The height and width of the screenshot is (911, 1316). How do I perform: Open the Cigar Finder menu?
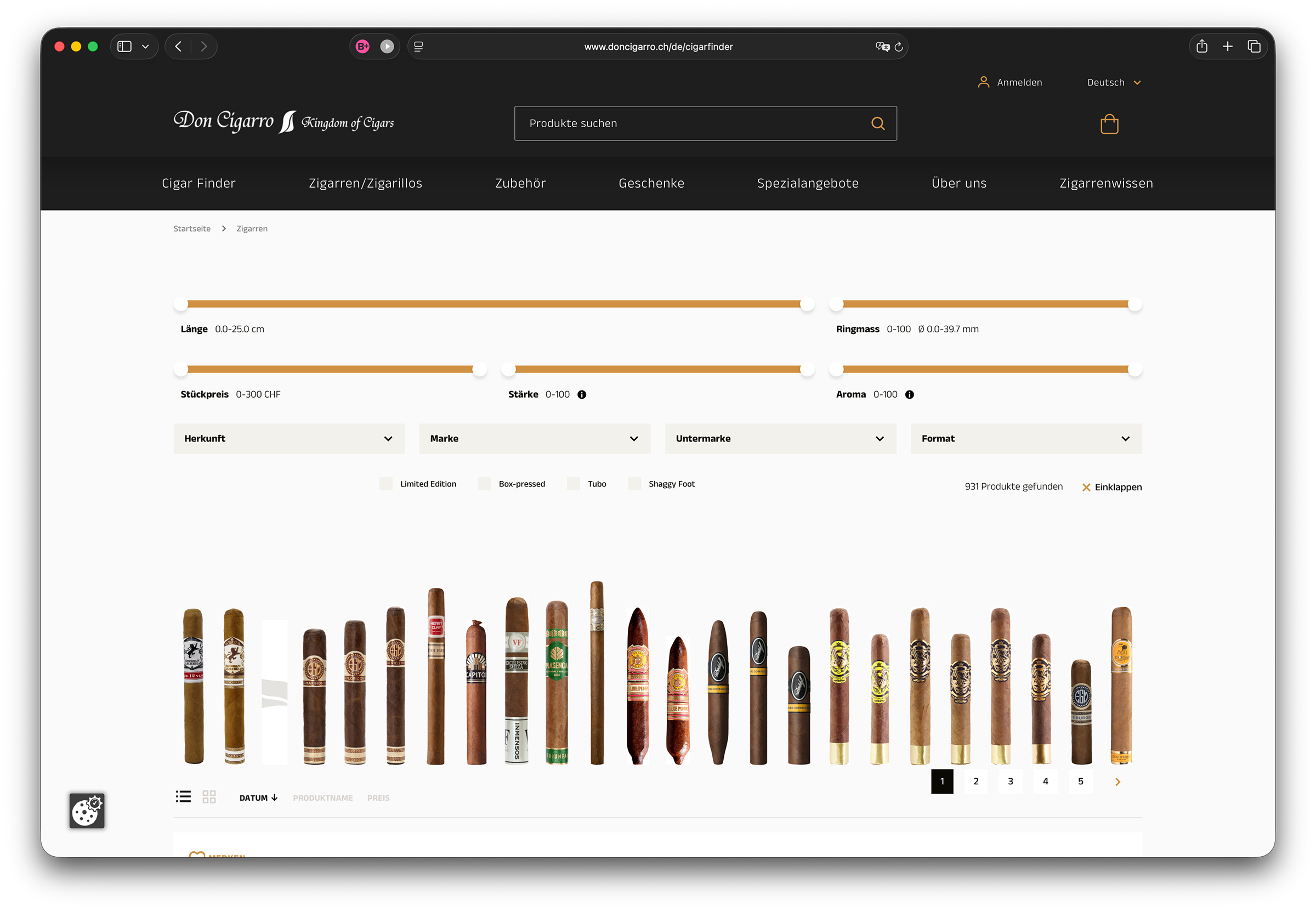[x=198, y=183]
